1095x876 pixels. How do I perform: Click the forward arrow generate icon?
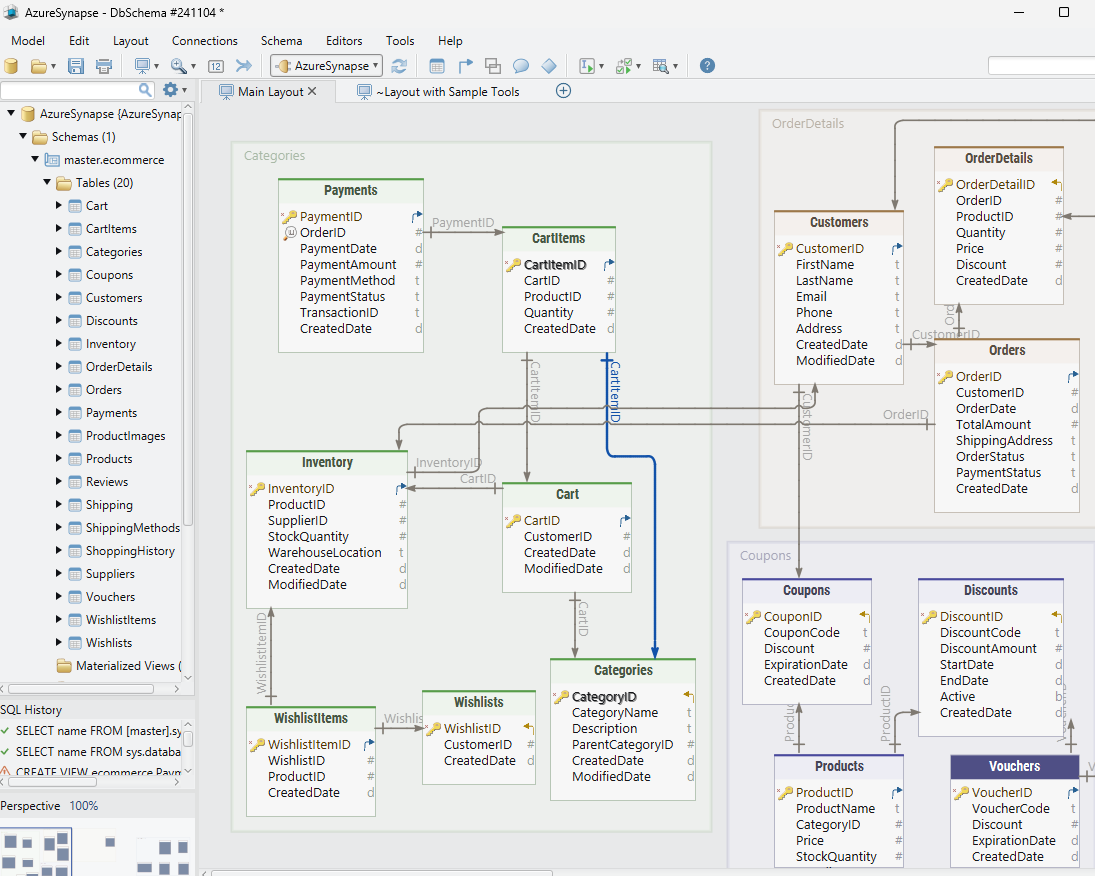[243, 66]
